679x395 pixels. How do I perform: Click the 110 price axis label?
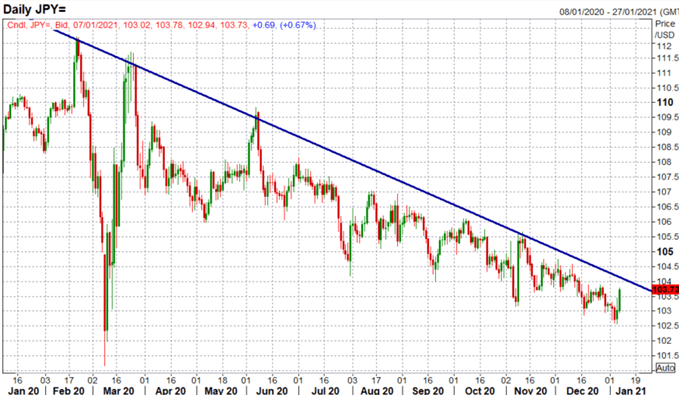pos(665,103)
